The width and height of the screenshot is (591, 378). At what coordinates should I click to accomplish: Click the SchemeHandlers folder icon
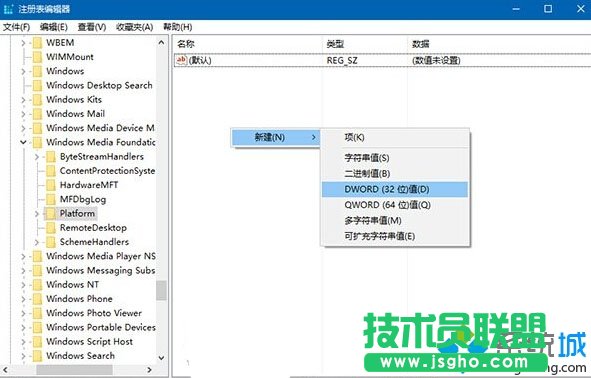click(x=51, y=242)
